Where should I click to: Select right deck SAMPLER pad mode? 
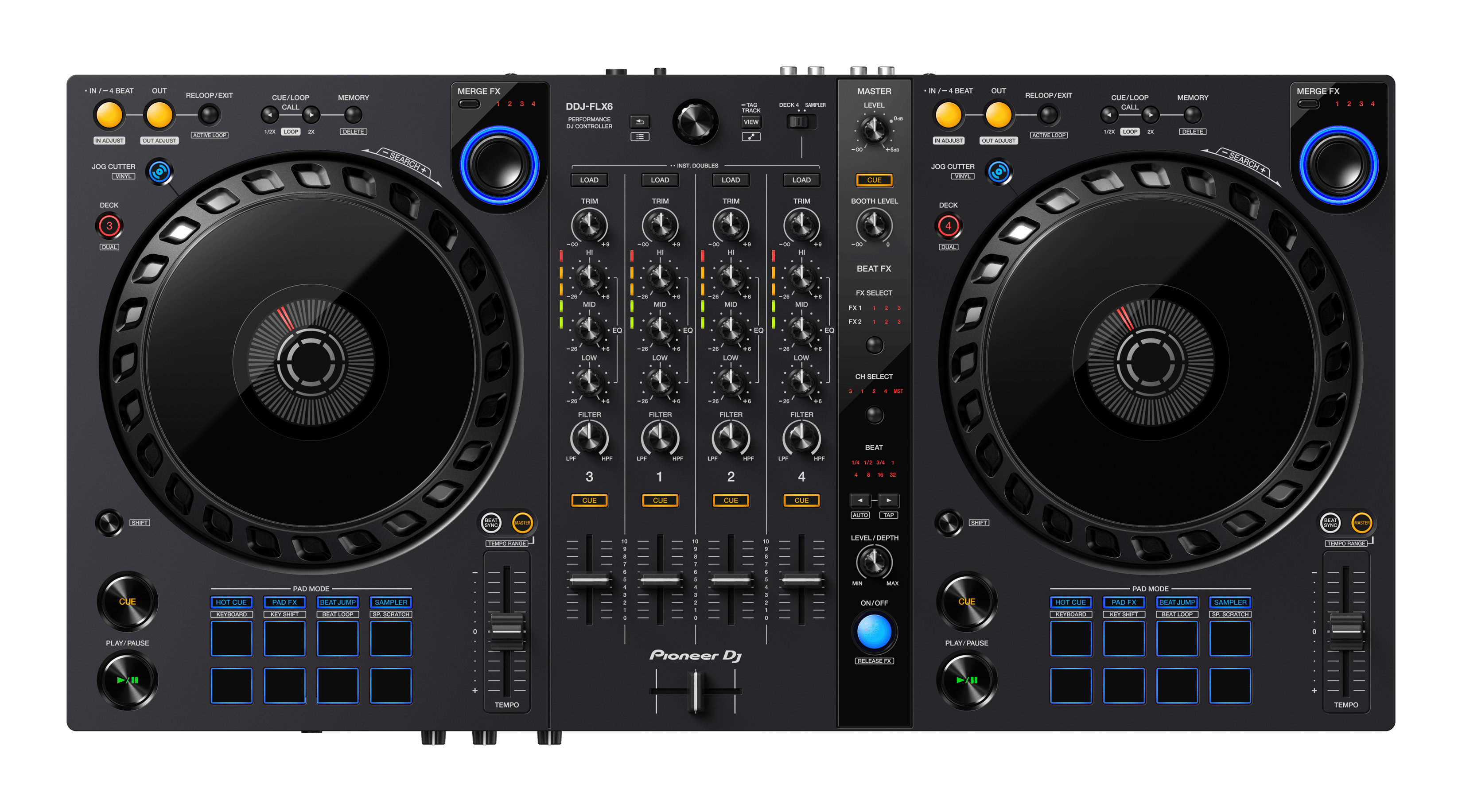click(1230, 602)
